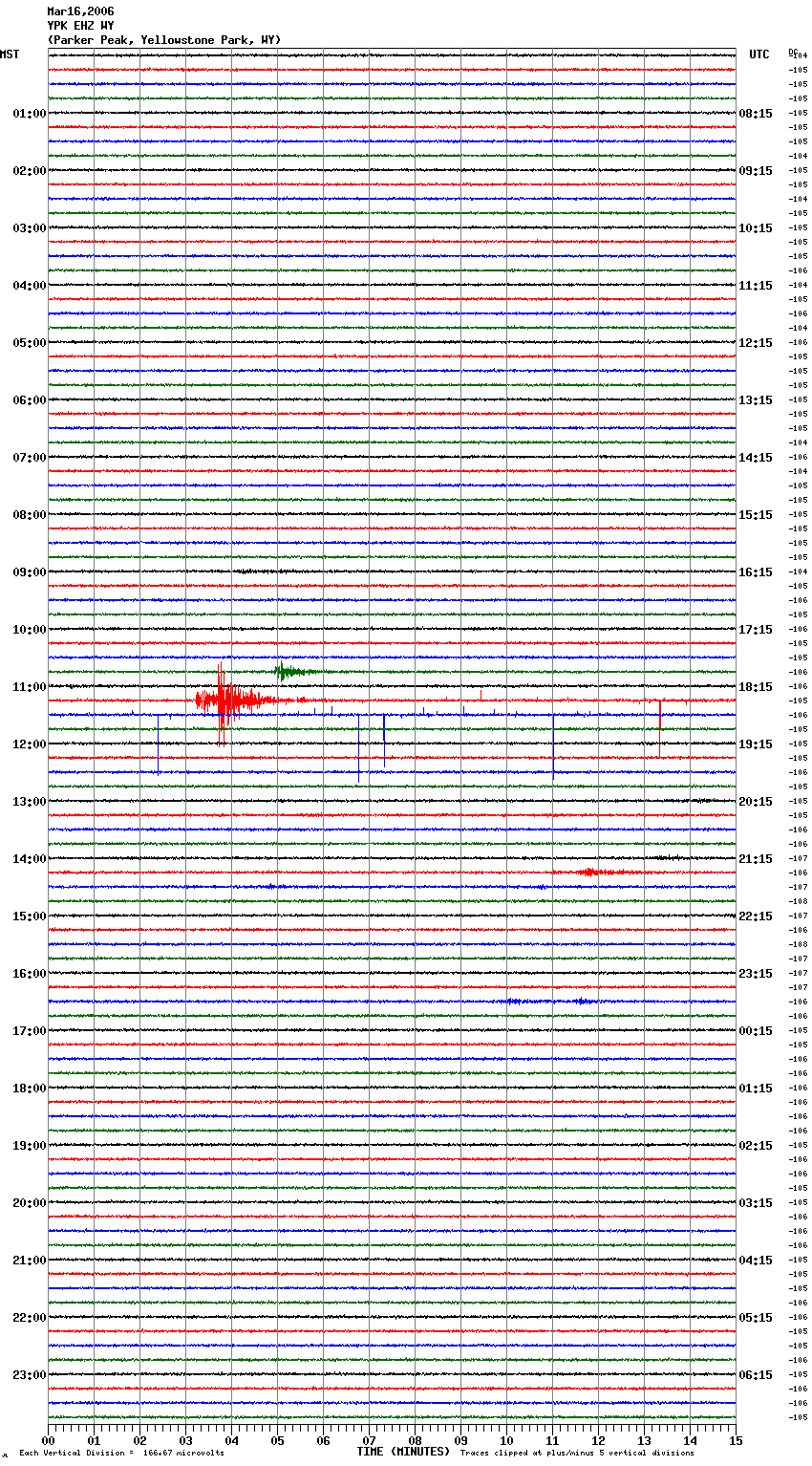
Task: Select the 08:00 MST hour label
Action: coord(29,515)
